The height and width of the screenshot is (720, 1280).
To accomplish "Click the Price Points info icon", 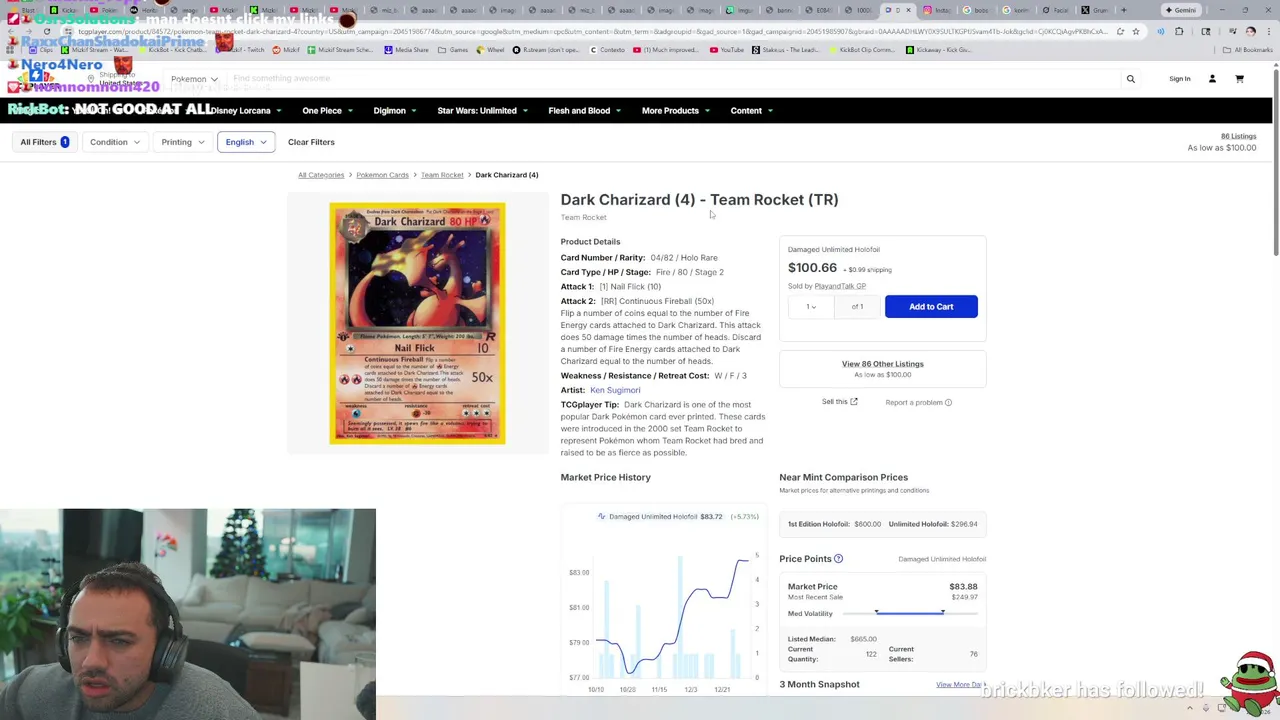I will [x=839, y=559].
